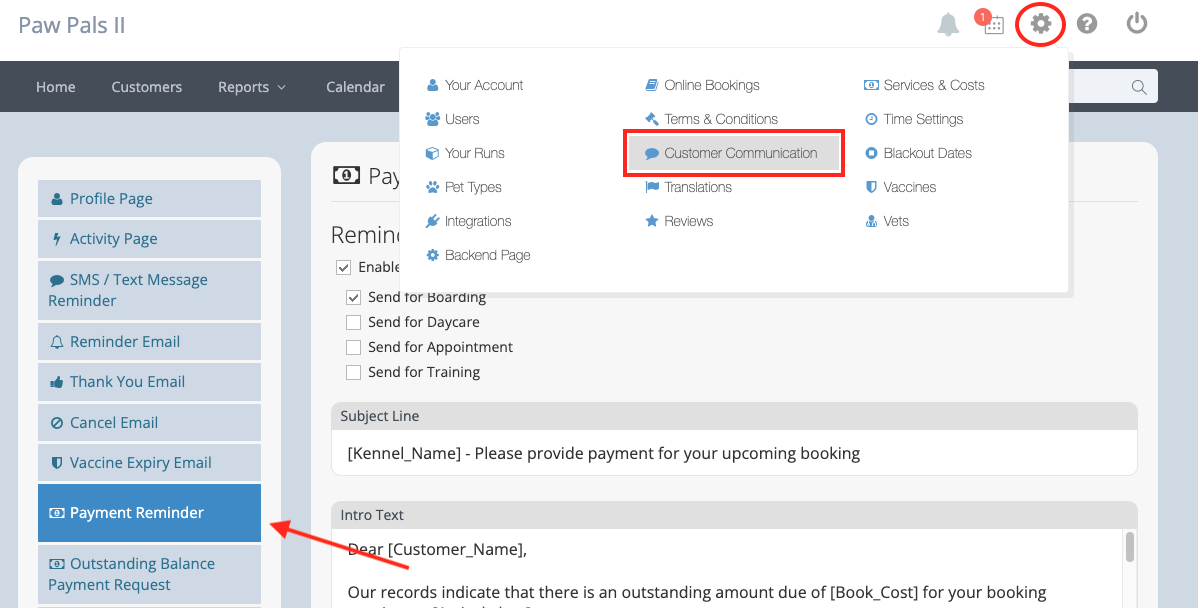Screen dimensions: 1198x608
Task: Click the doctor icon beside Vets
Action: (x=871, y=222)
